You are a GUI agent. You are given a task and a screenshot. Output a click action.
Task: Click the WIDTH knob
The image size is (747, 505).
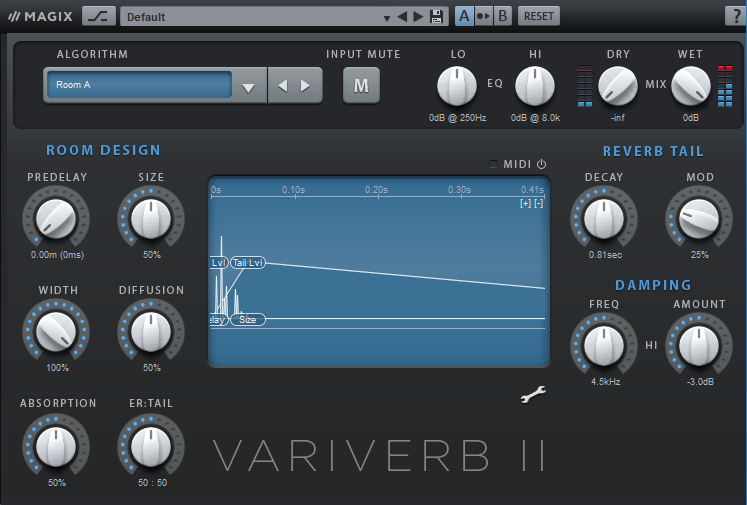click(56, 332)
